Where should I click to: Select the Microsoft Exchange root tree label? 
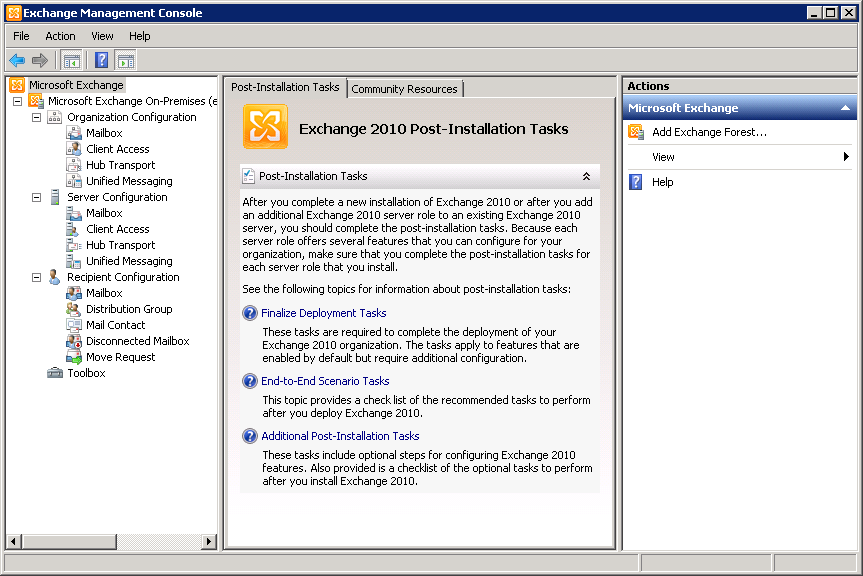(x=77, y=85)
